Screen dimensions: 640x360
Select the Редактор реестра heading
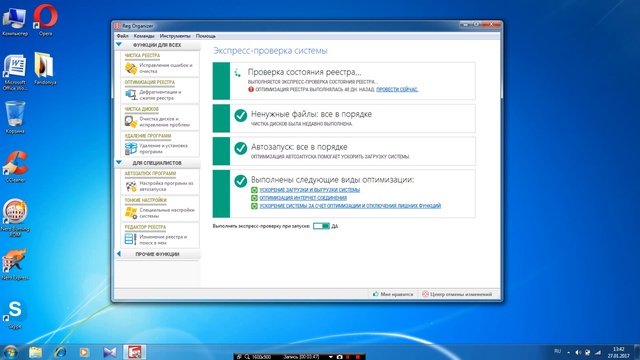[x=145, y=227]
